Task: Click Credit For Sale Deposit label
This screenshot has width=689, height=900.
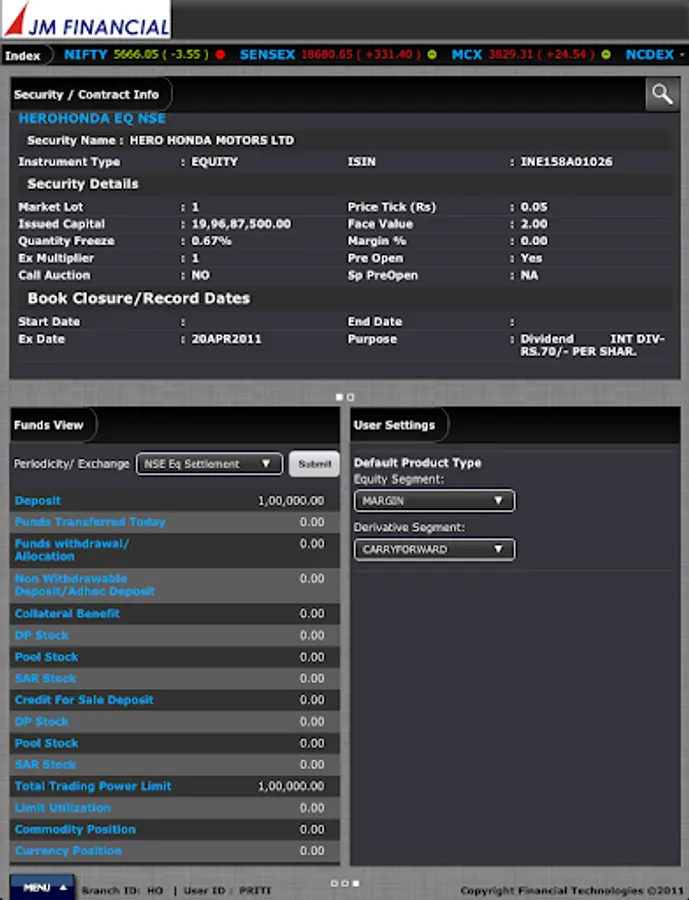Action: [x=84, y=700]
